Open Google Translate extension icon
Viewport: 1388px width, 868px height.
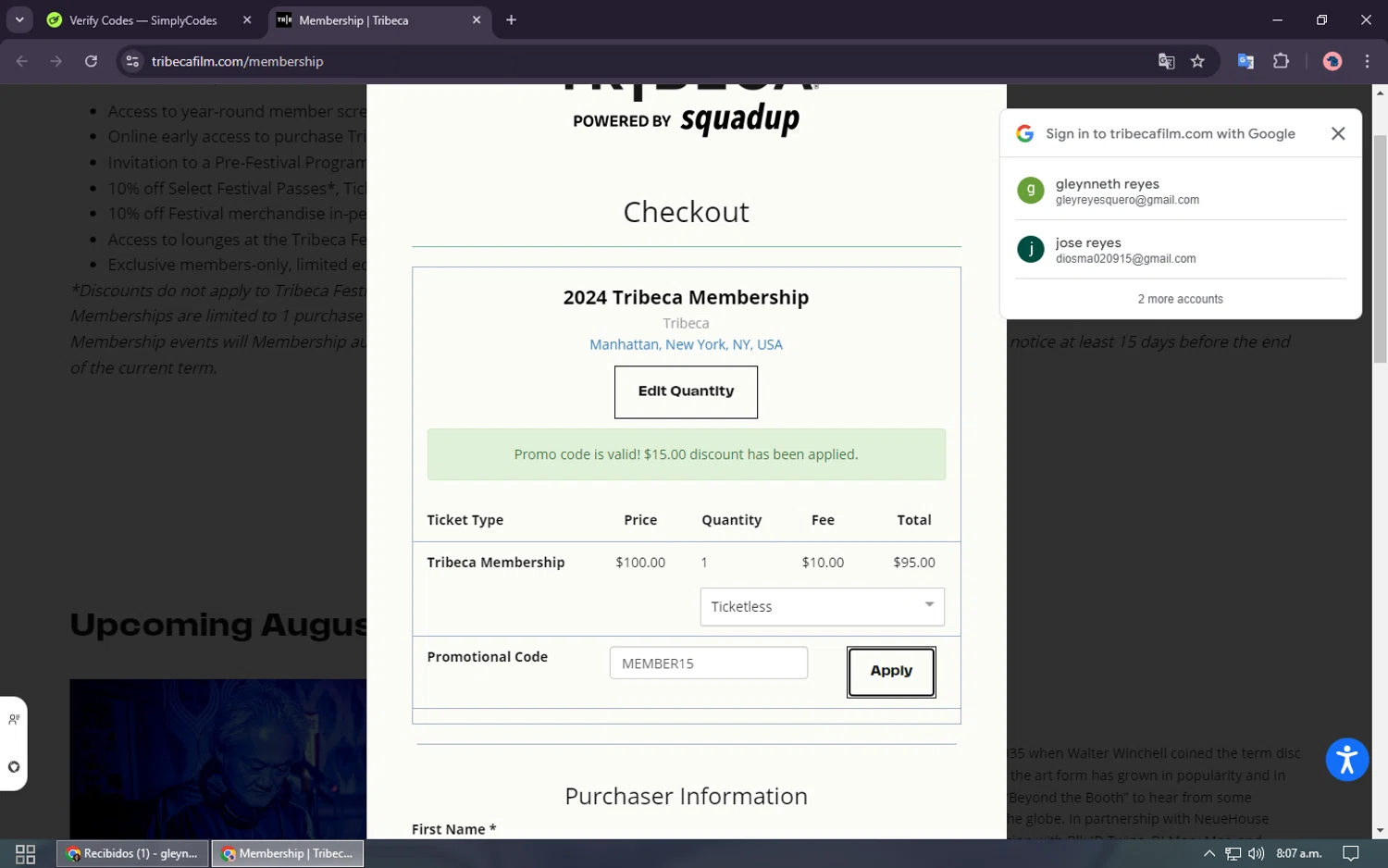(1245, 61)
